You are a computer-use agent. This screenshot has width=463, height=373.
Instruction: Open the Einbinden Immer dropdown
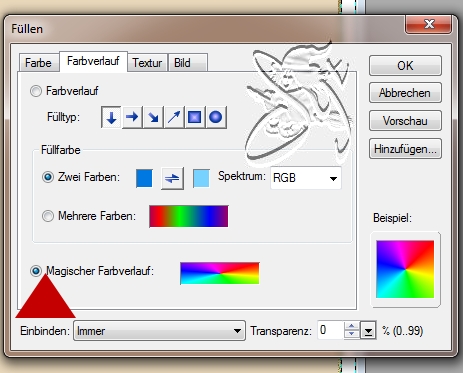[159, 331]
